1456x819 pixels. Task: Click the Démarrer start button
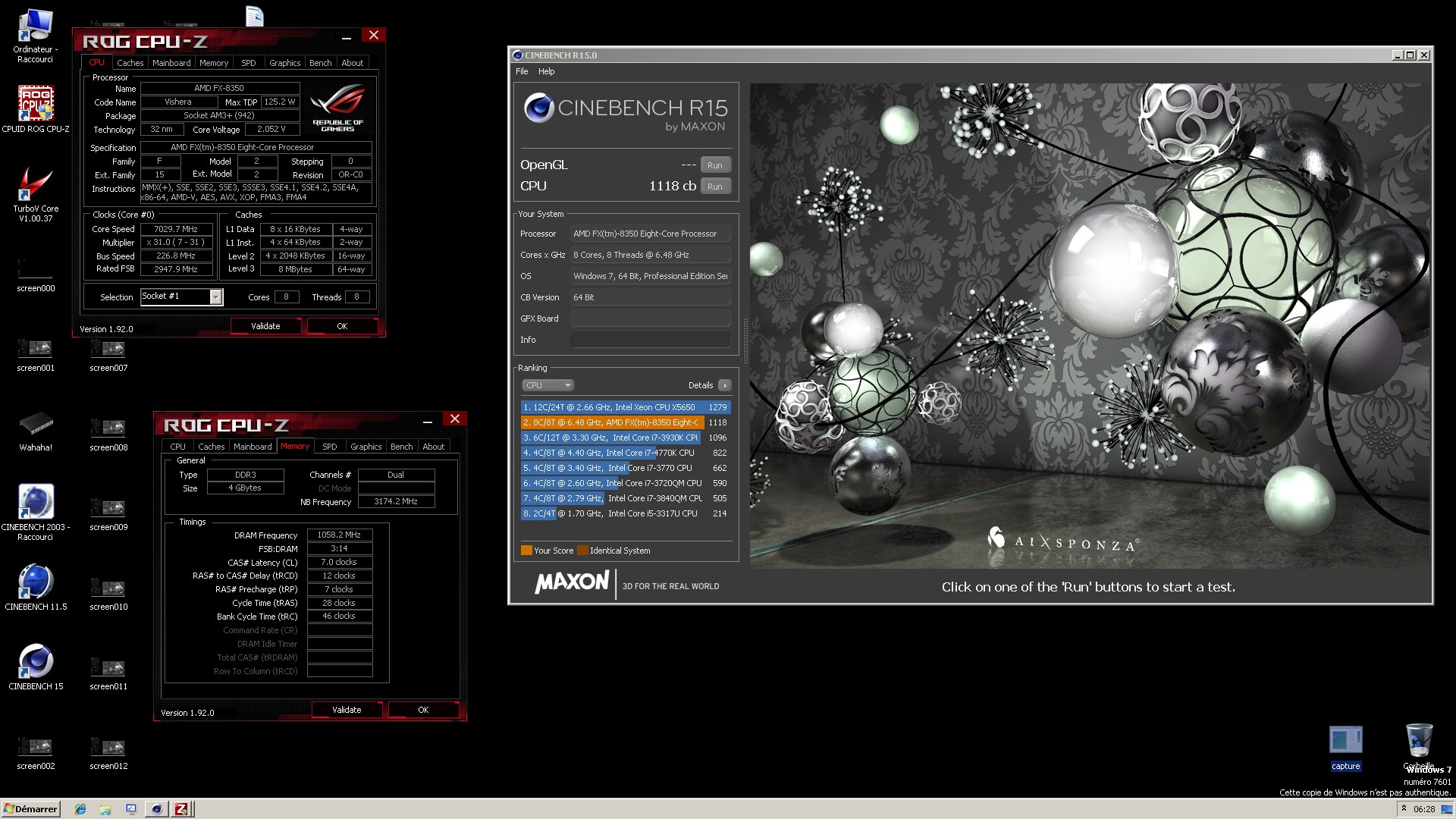point(30,809)
